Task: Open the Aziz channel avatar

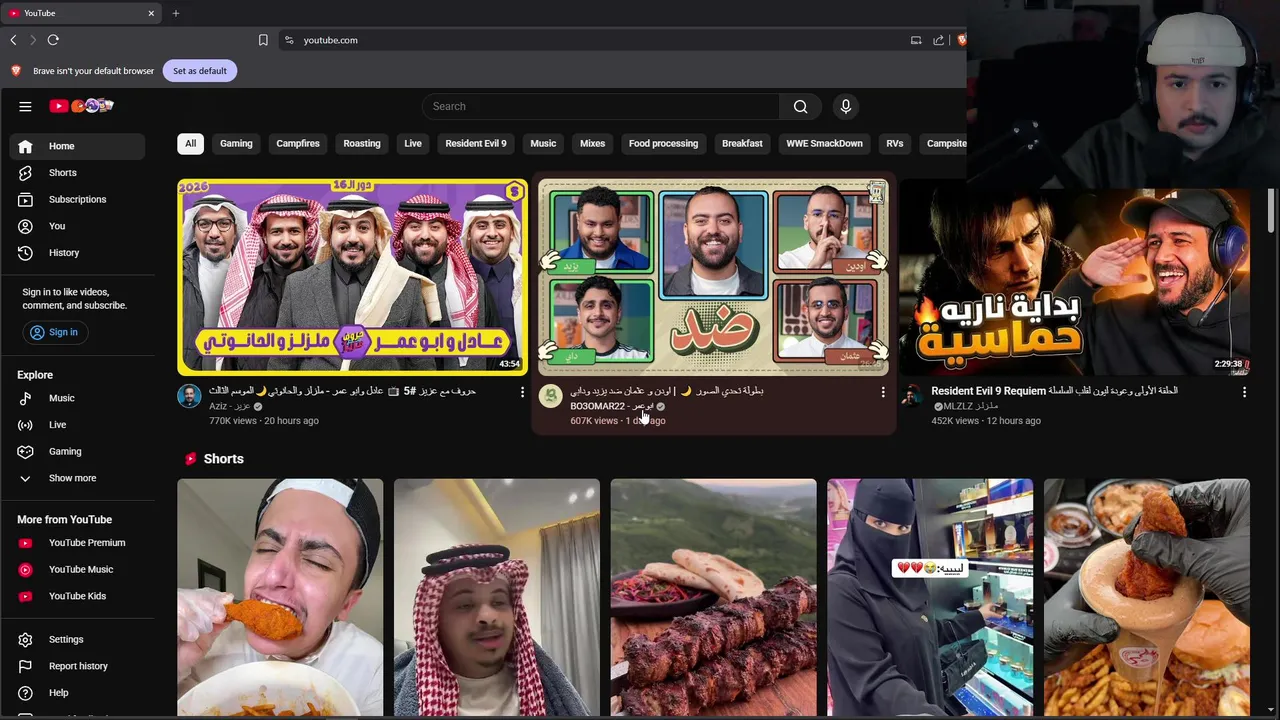Action: pyautogui.click(x=189, y=396)
